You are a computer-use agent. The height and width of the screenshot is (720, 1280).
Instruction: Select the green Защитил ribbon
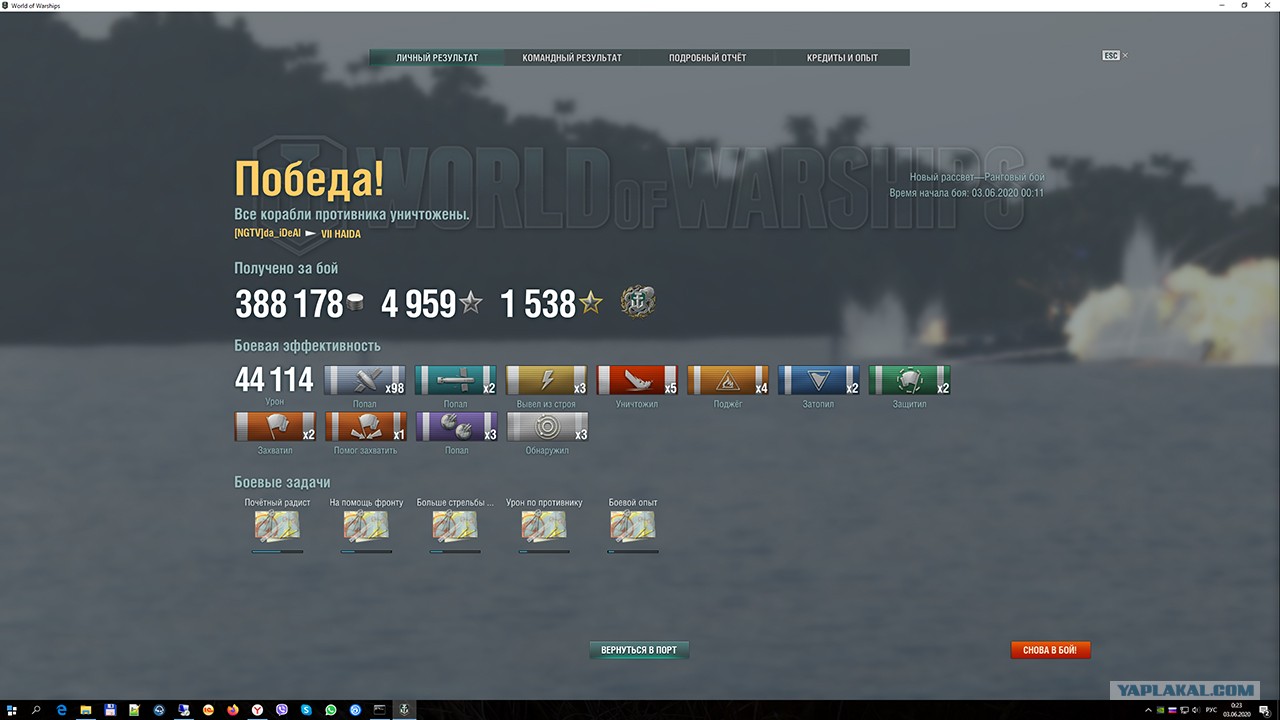pos(910,380)
